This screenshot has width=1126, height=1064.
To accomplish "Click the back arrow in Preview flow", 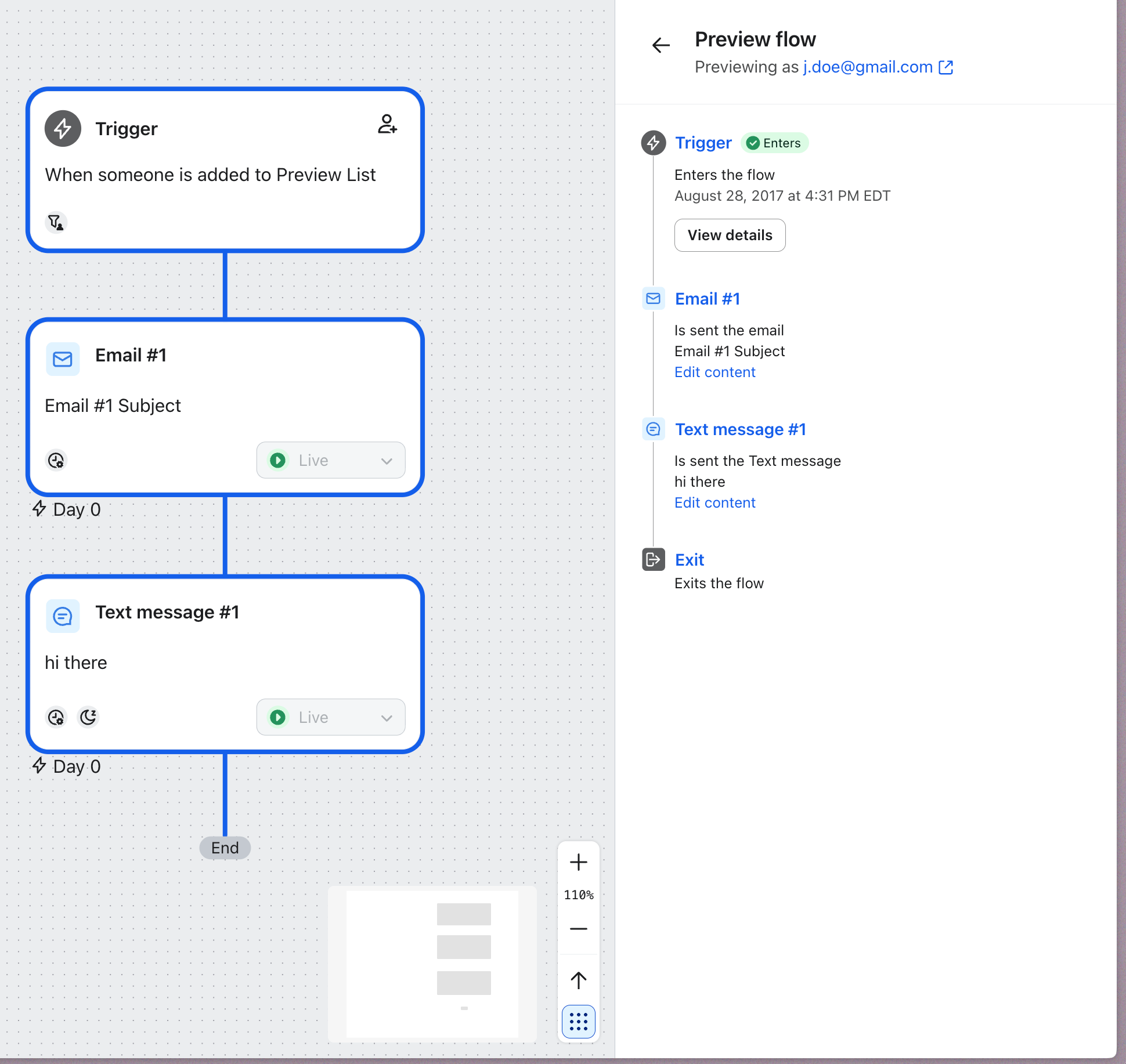I will click(661, 45).
